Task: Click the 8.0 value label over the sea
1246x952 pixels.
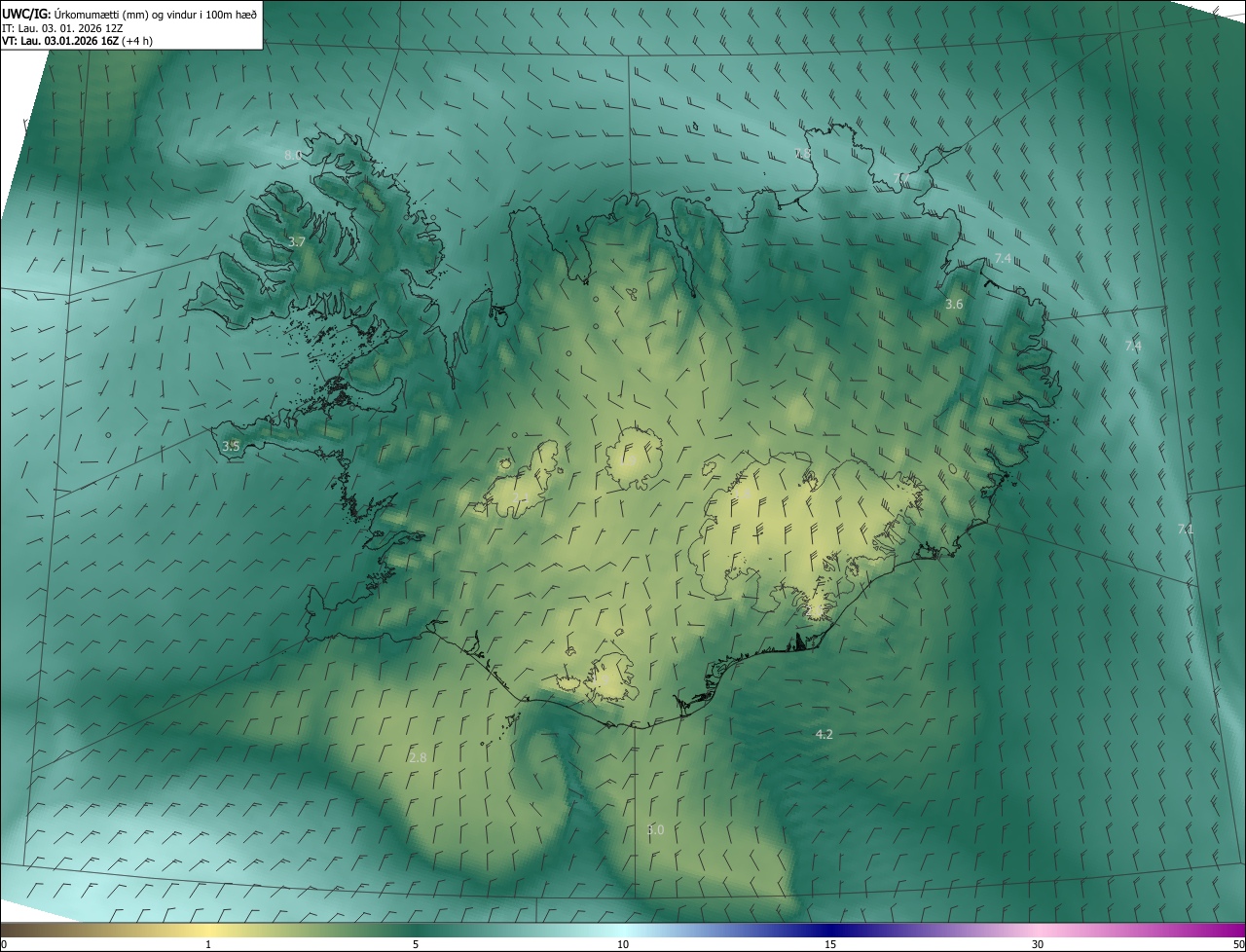Action: click(292, 155)
